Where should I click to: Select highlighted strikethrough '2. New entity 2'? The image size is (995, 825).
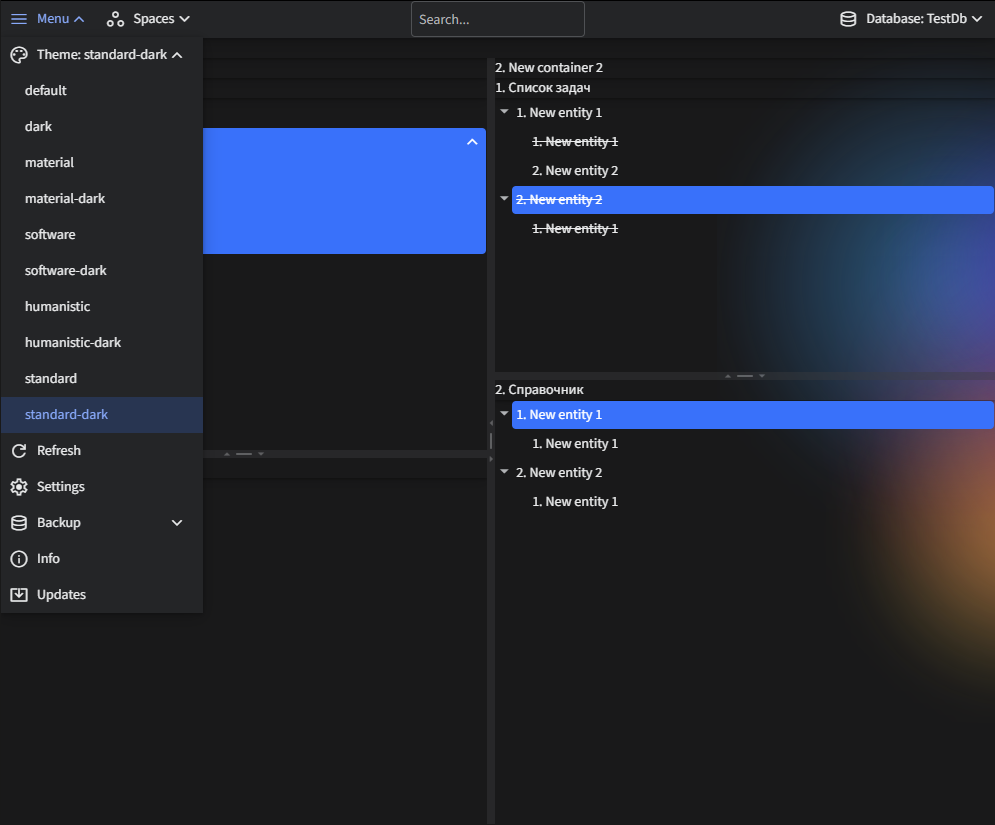(x=753, y=200)
